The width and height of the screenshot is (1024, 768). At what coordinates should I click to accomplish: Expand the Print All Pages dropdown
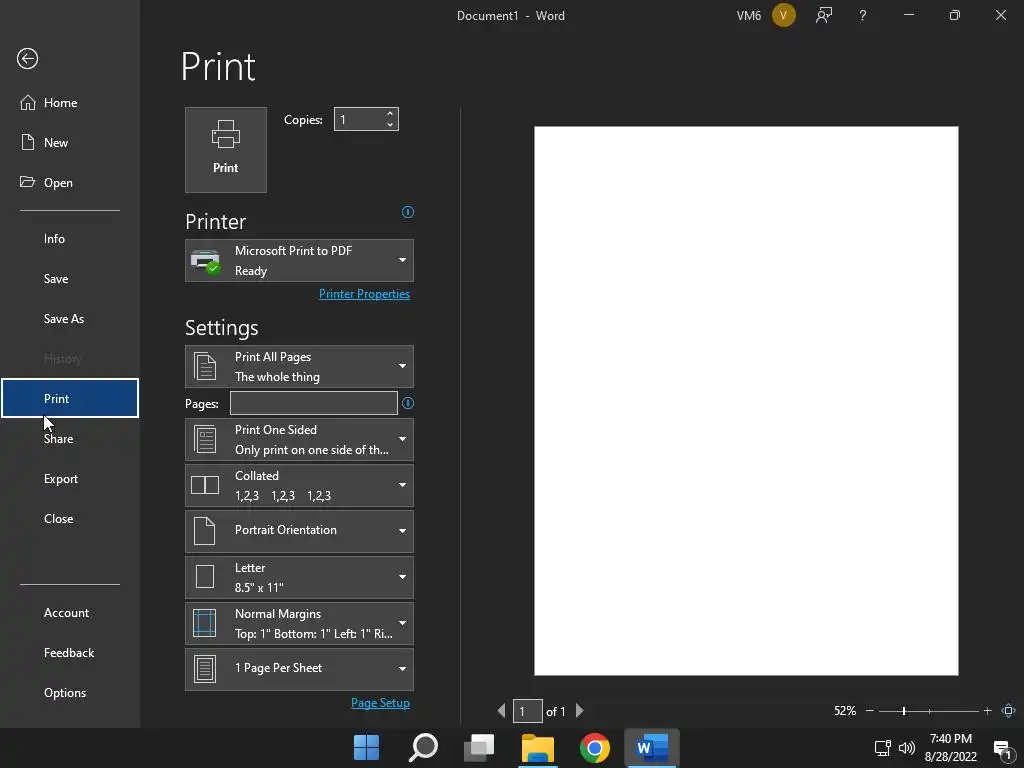tap(299, 366)
